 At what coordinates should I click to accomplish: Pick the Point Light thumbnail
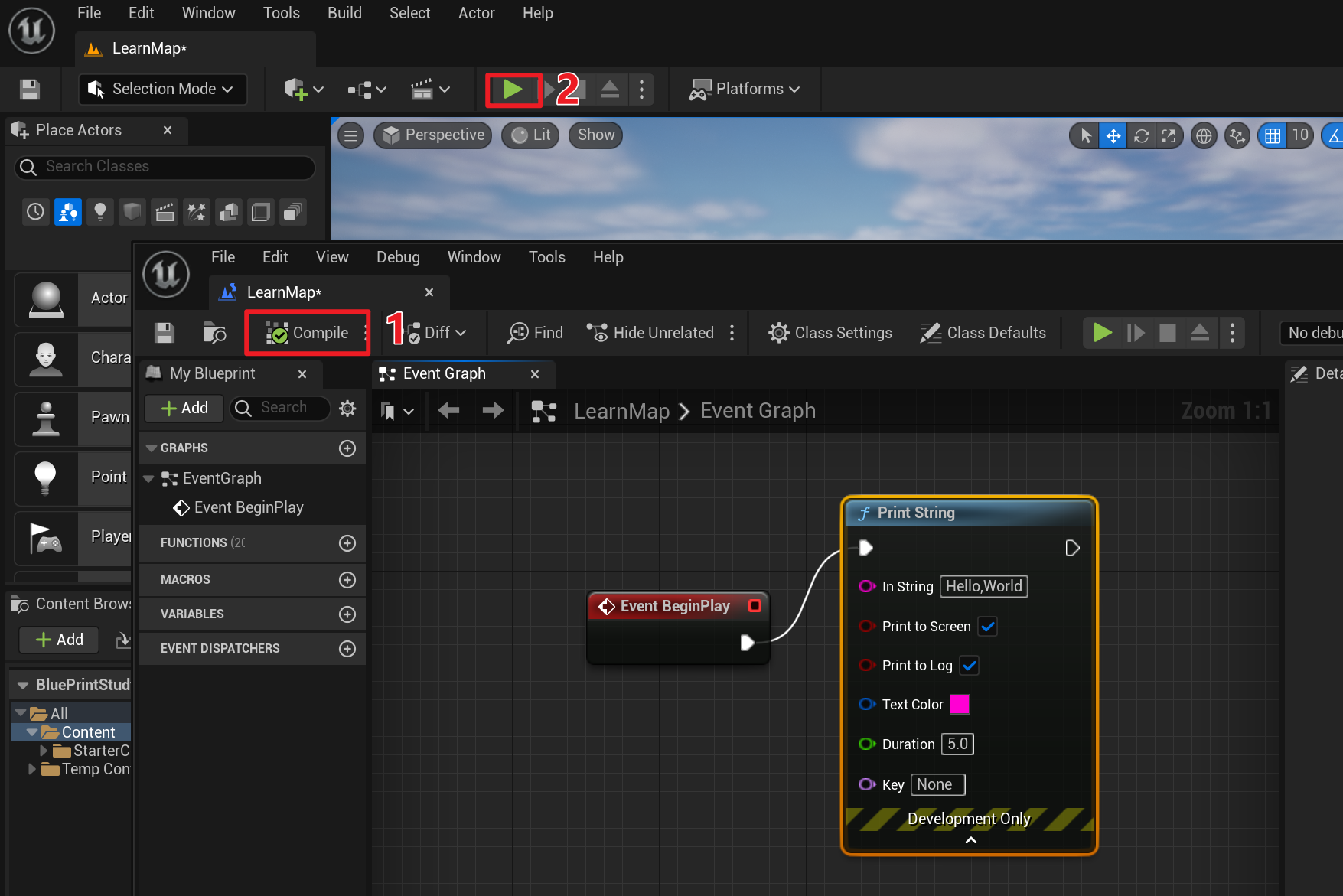click(47, 477)
